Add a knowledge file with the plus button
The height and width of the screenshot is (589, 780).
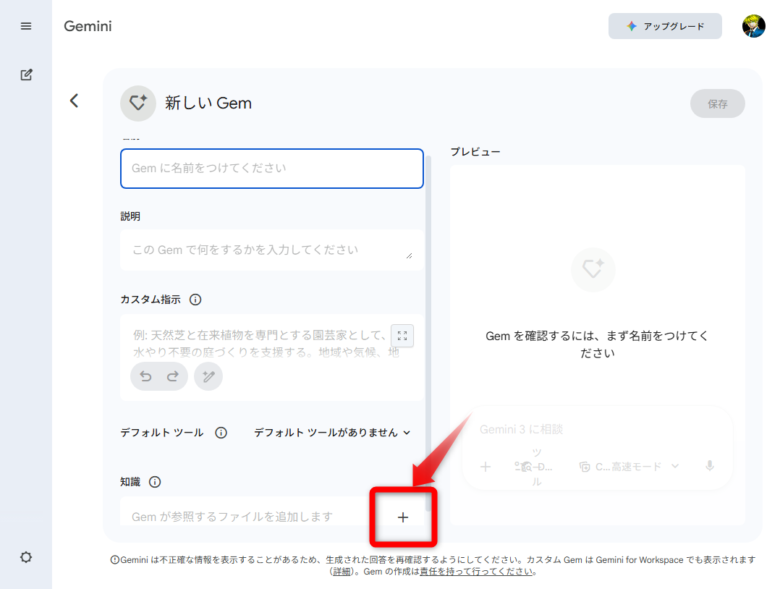point(403,517)
